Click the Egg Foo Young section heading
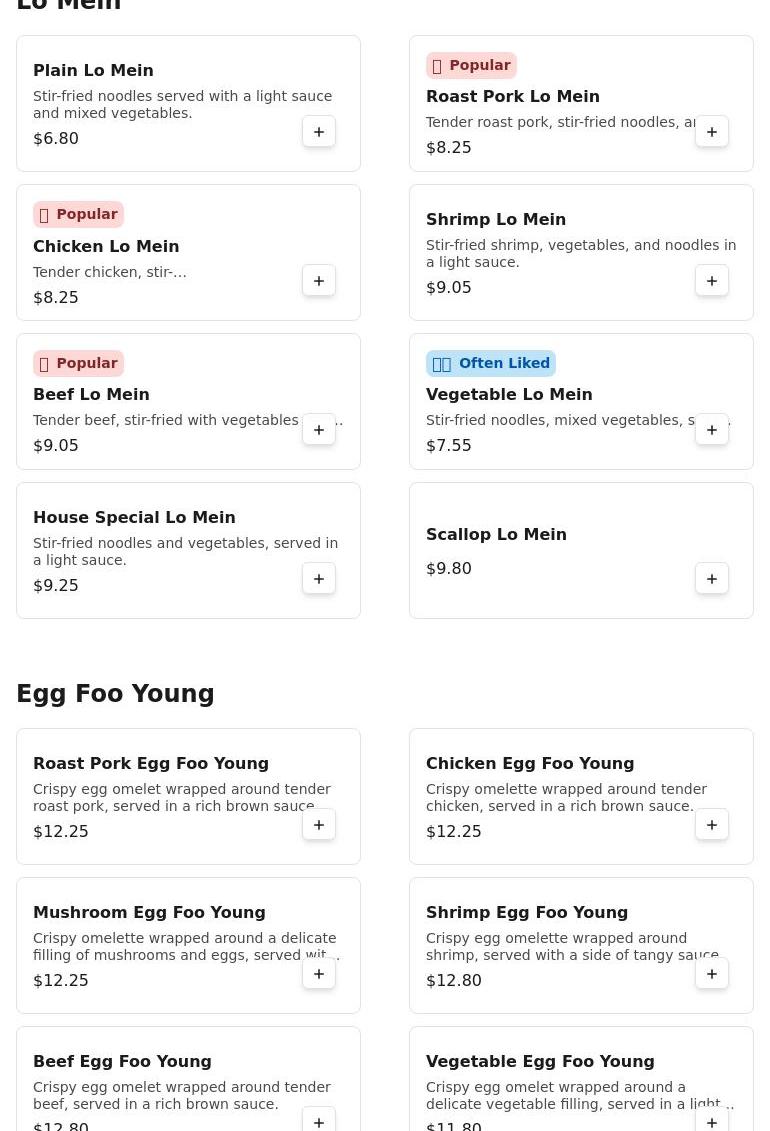The image size is (770, 1131). [116, 694]
